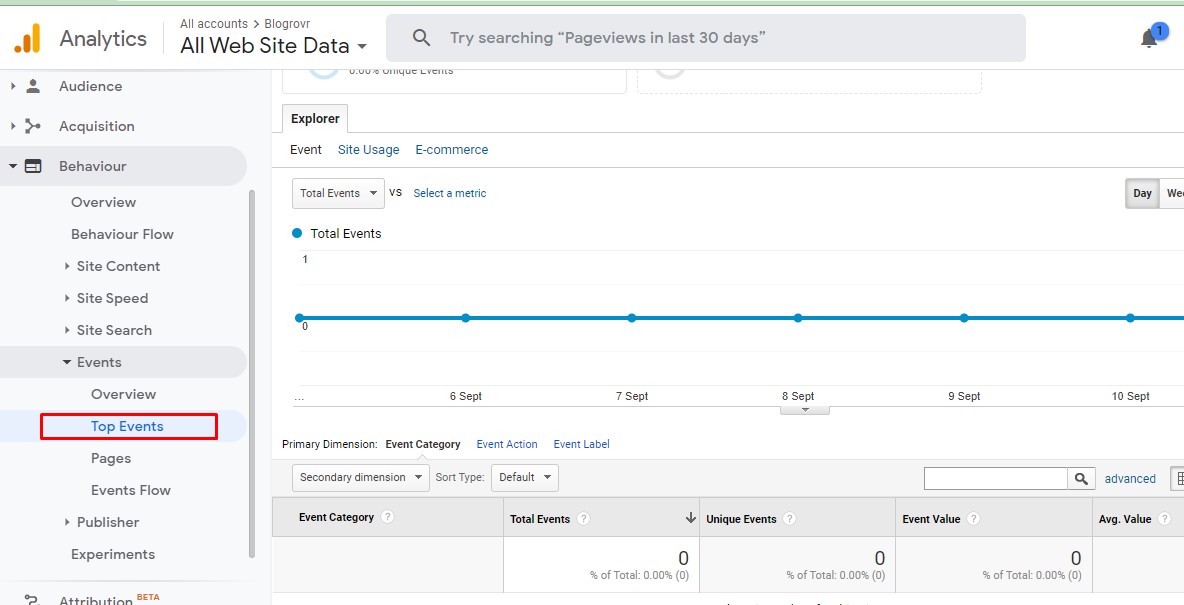Image resolution: width=1184 pixels, height=605 pixels.
Task: Click the Total Events legend label
Action: point(346,233)
